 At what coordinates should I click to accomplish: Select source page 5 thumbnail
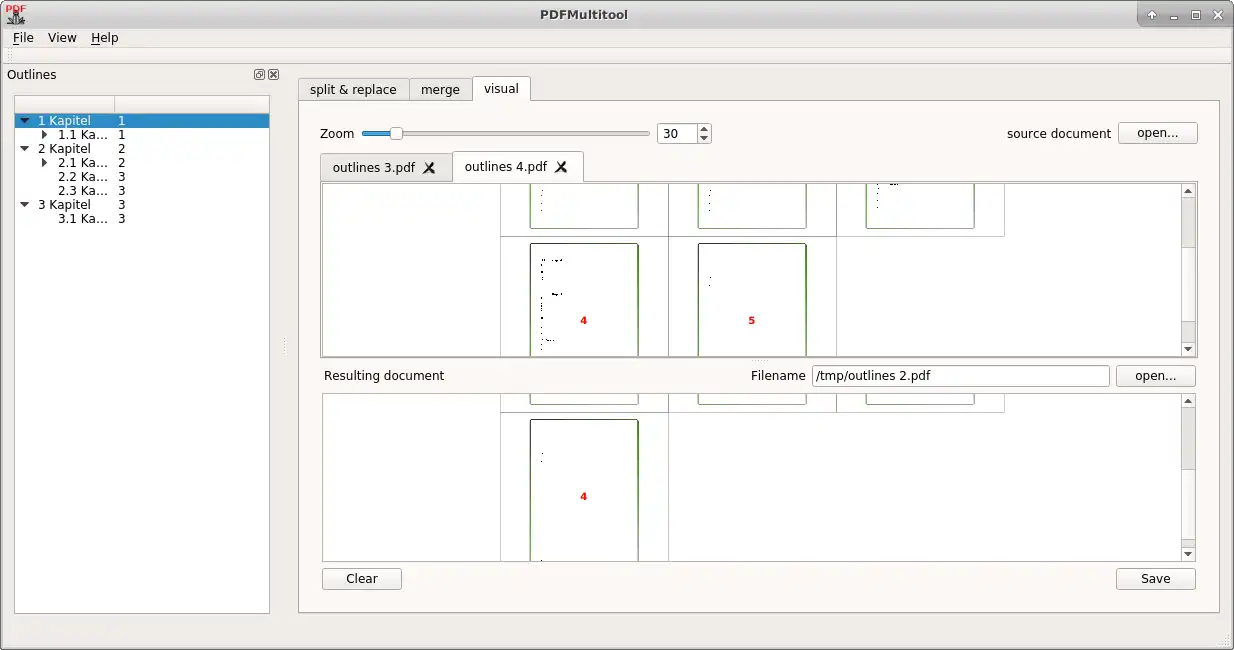click(752, 300)
